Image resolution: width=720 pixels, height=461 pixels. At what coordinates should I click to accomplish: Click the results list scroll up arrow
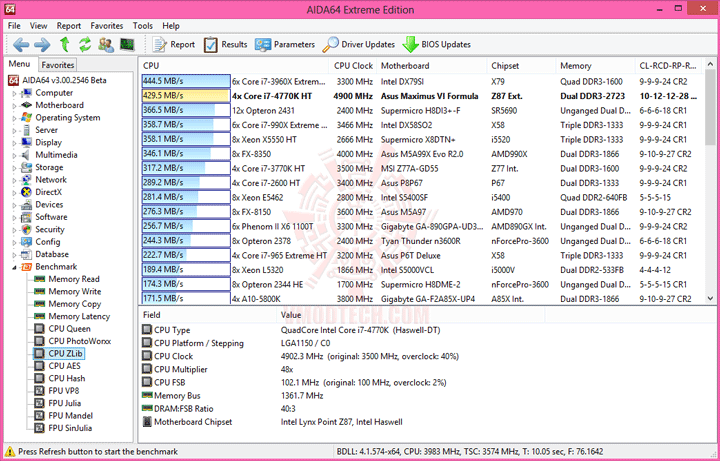click(x=710, y=62)
